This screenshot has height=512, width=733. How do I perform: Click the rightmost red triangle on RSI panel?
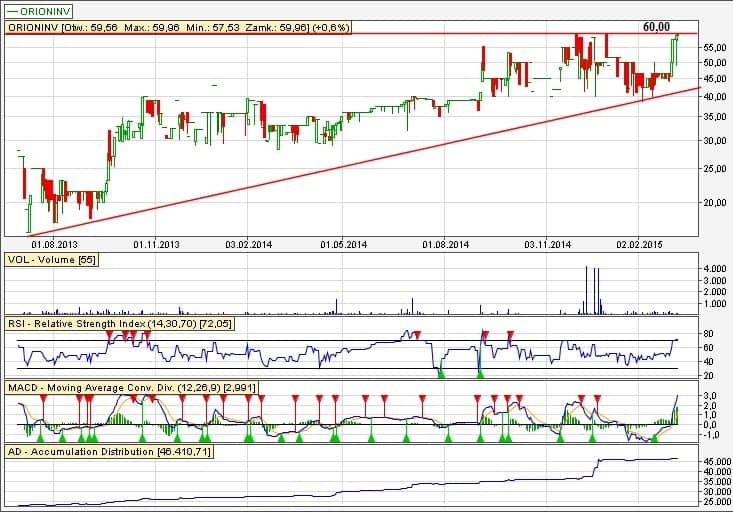point(510,333)
